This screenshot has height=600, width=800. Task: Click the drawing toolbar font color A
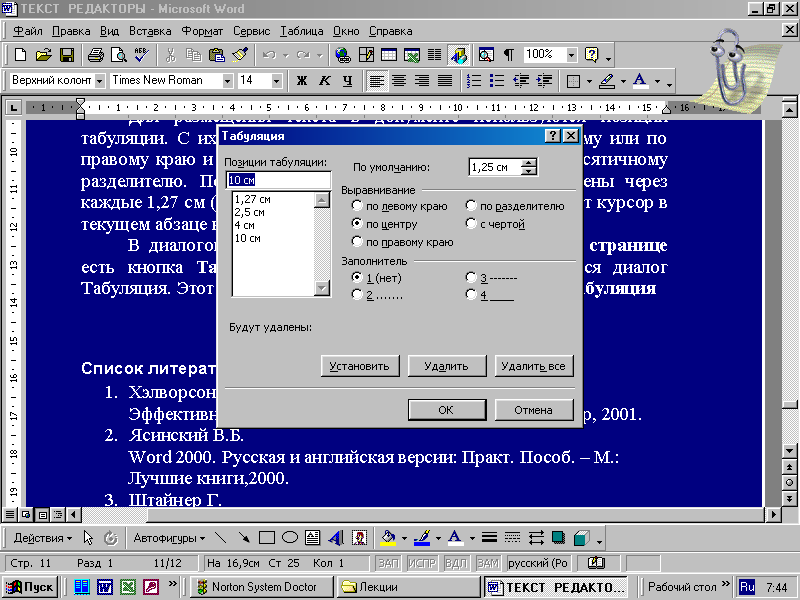[455, 538]
